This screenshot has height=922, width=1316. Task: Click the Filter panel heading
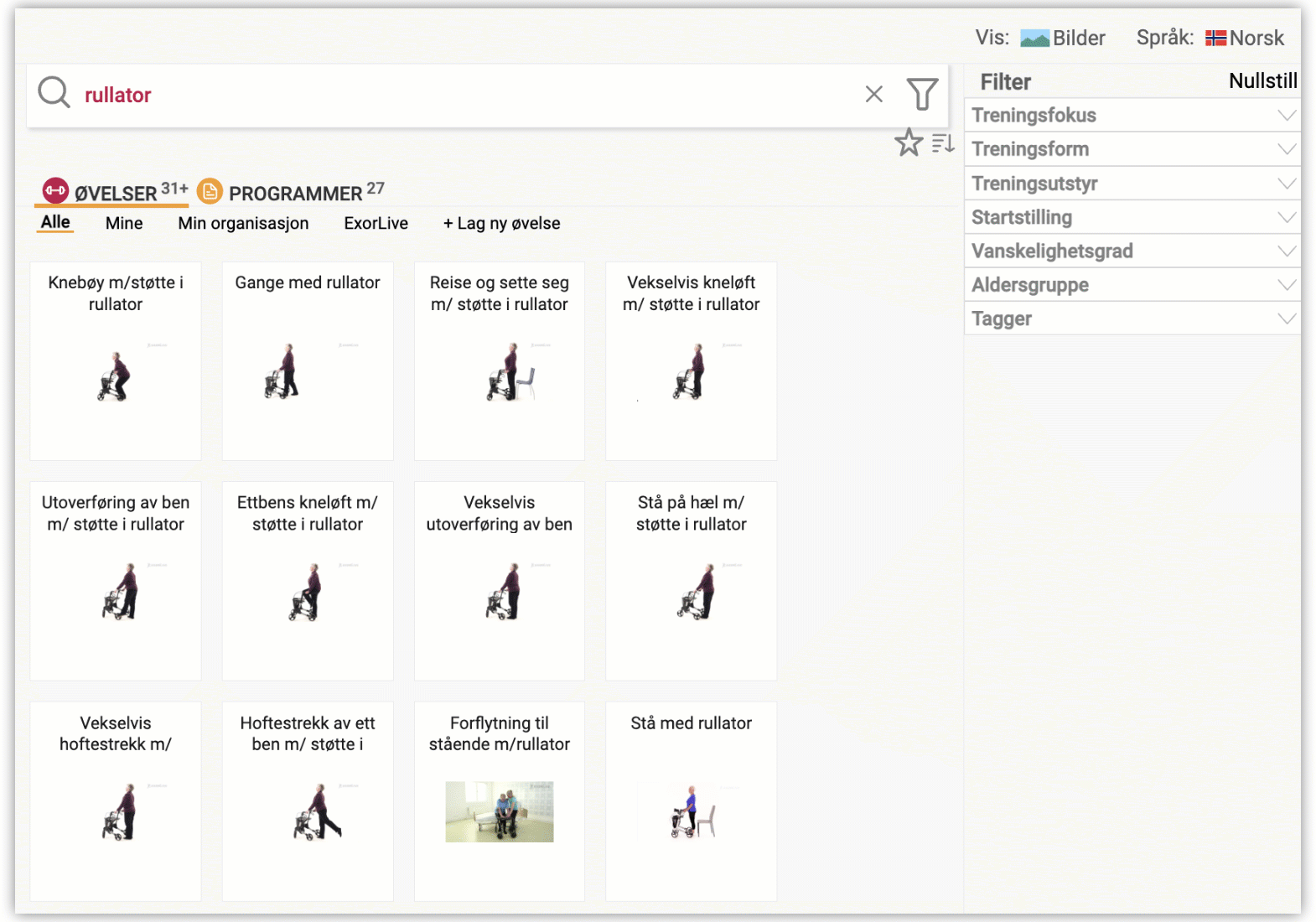[1006, 81]
